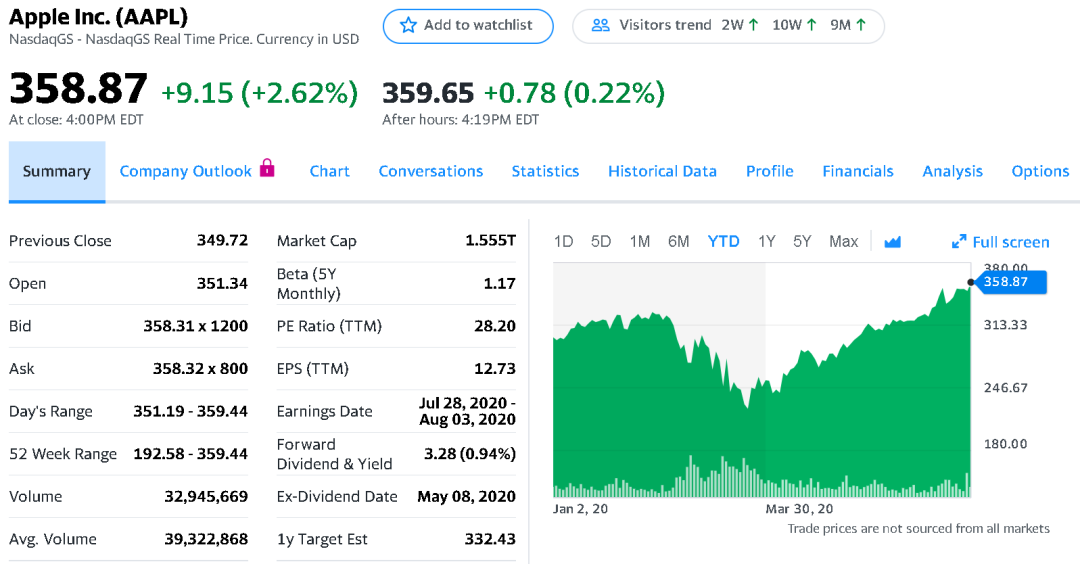Click the Volume value 32,945,669
This screenshot has height=564, width=1080.
click(206, 497)
